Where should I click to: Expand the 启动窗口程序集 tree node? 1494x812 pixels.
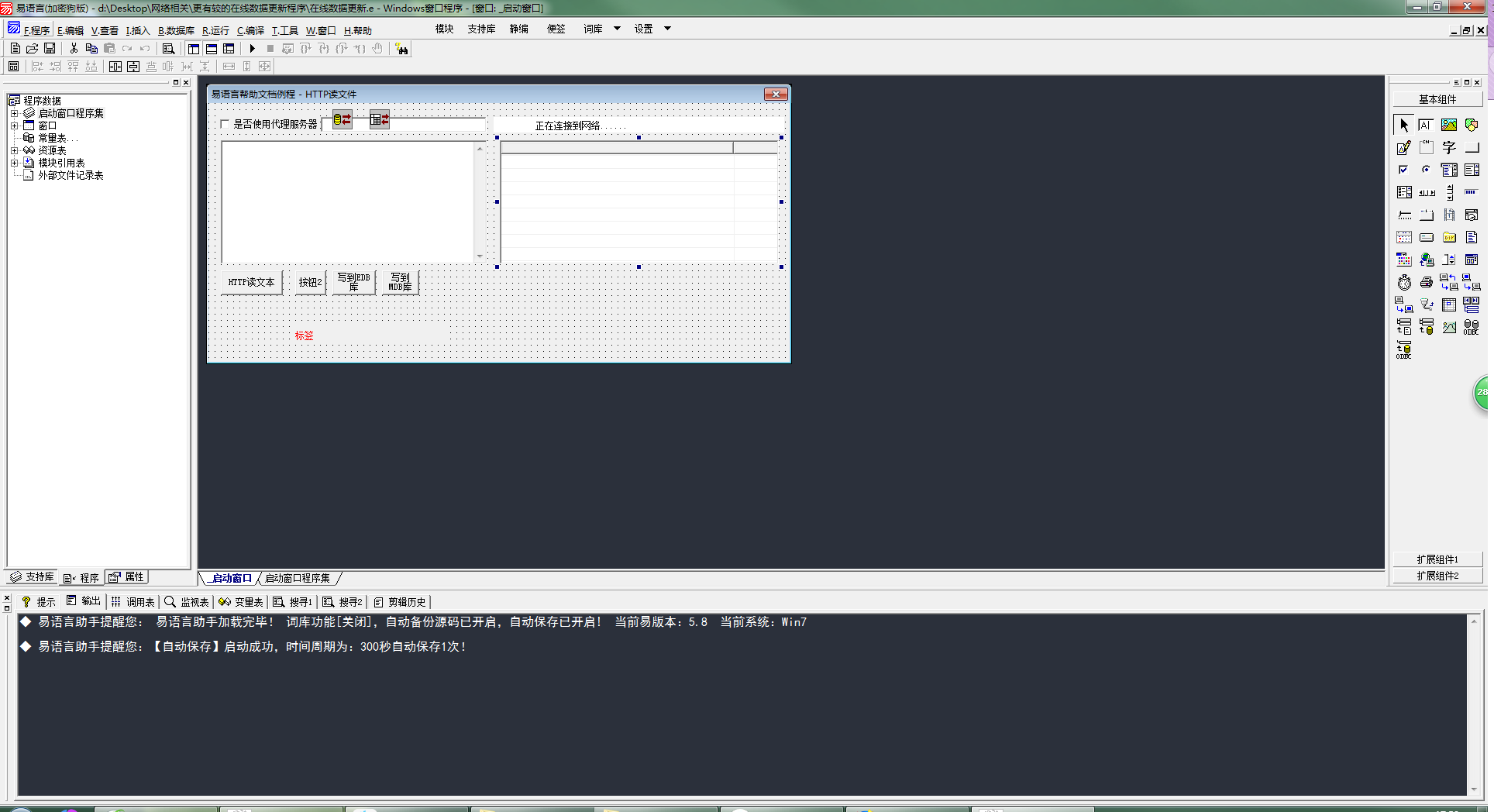(14, 113)
